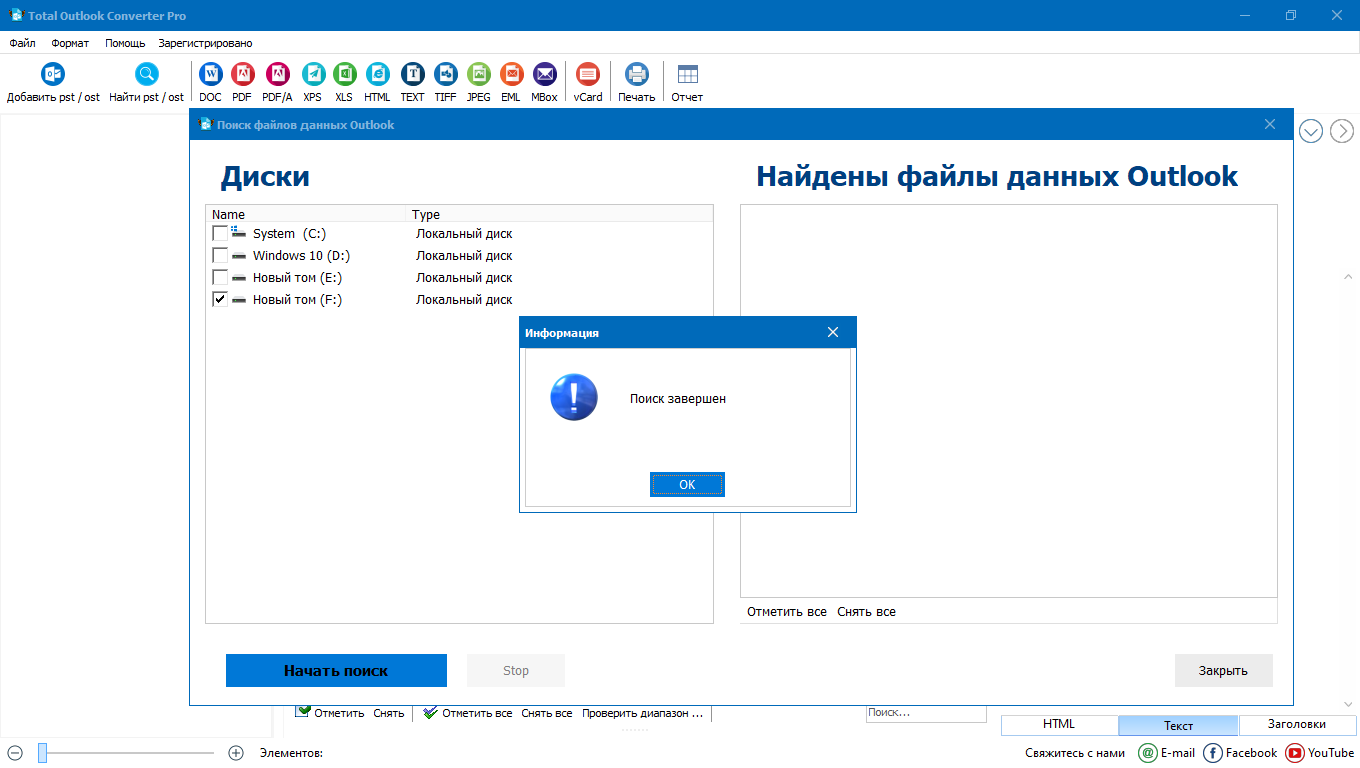Open the Отчет report icon

click(687, 75)
